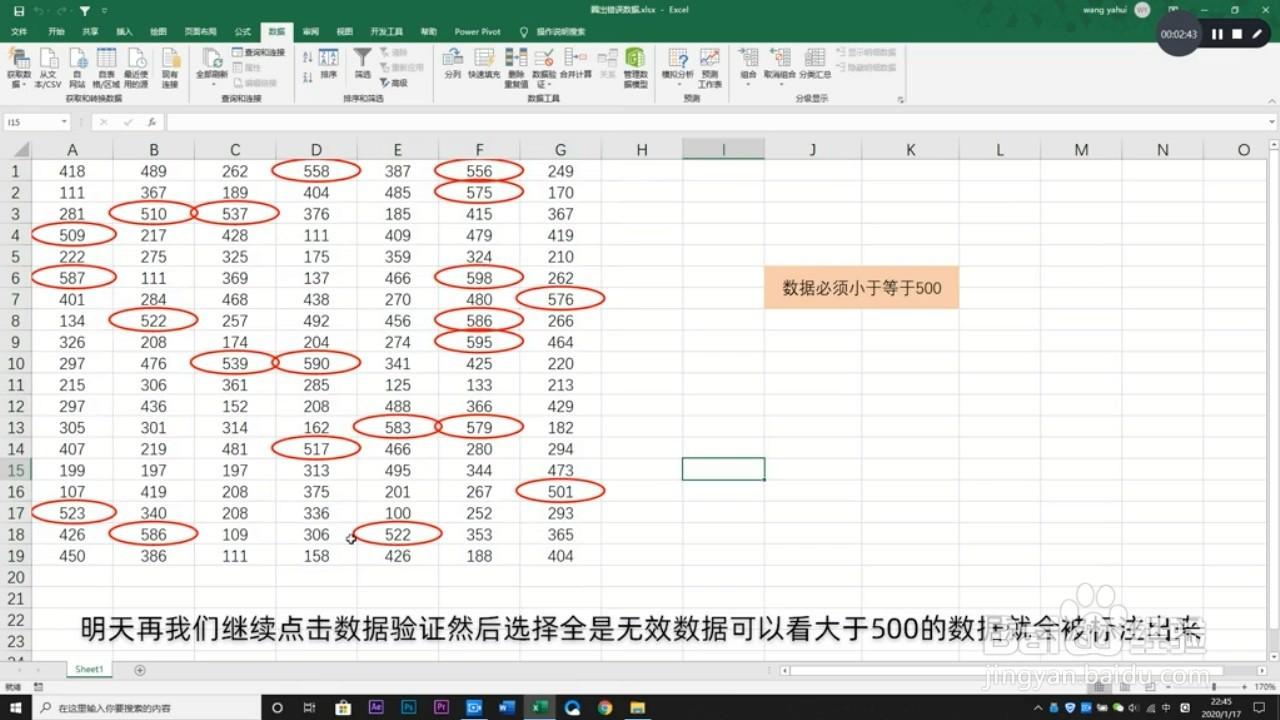Add a new worksheet with the plus button
1280x720 pixels.
point(139,669)
